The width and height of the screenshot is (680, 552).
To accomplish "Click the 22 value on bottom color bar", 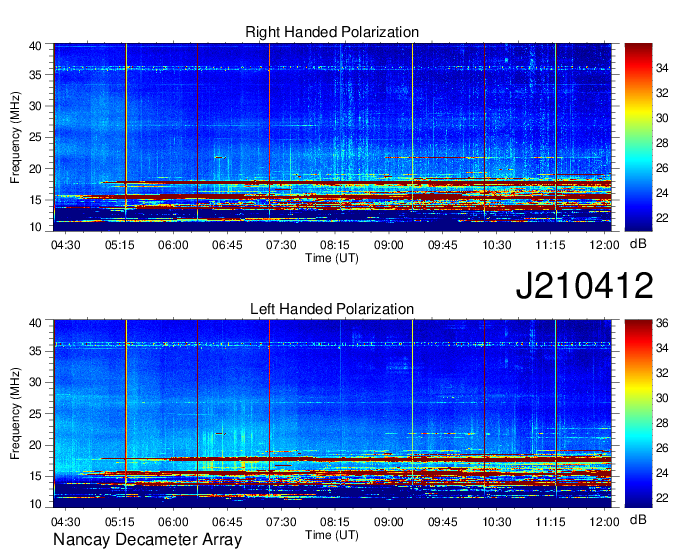I will pyautogui.click(x=662, y=498).
